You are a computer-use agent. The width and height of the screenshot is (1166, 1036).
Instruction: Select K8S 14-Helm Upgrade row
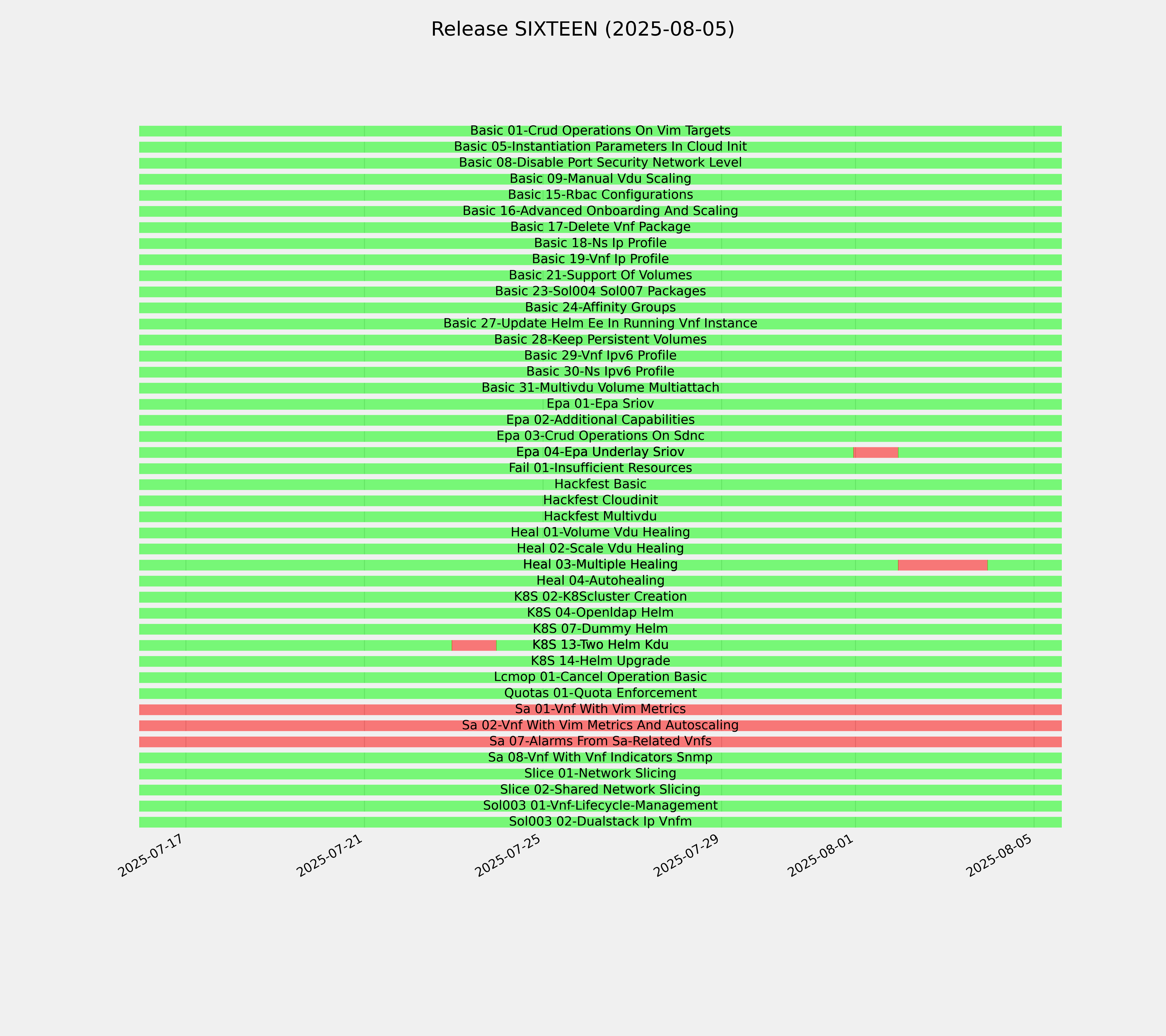(x=600, y=661)
